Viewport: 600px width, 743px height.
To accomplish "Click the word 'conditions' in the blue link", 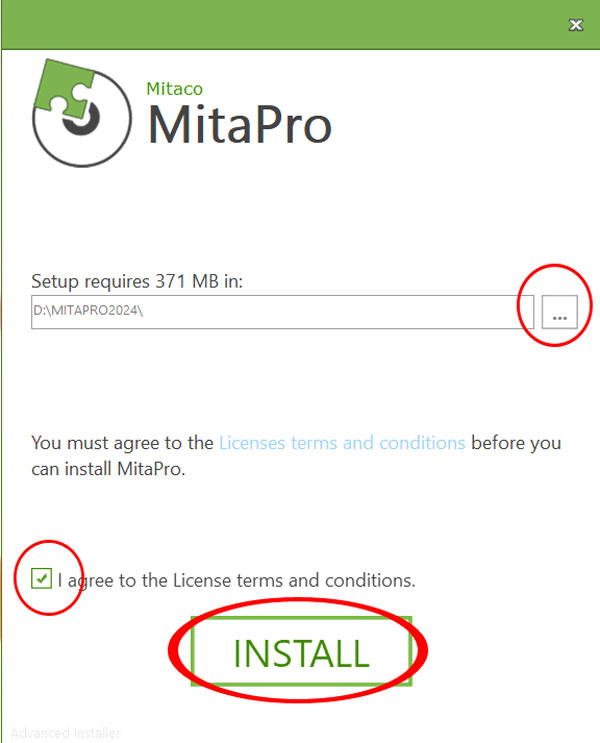I will point(422,443).
